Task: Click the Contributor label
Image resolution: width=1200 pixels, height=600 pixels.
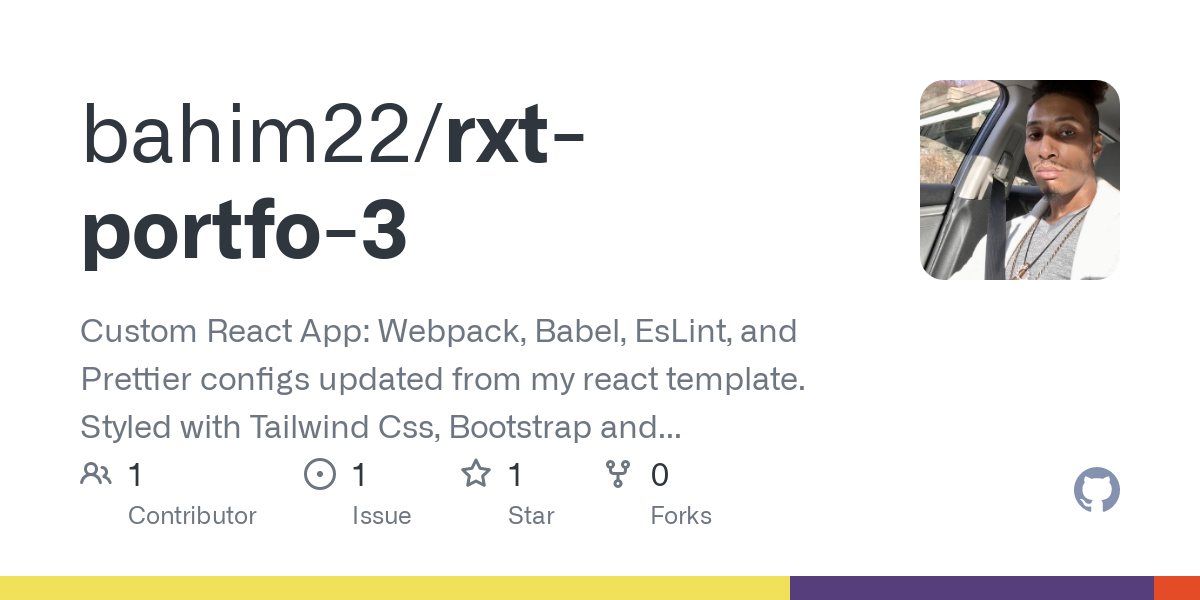Action: click(x=192, y=516)
